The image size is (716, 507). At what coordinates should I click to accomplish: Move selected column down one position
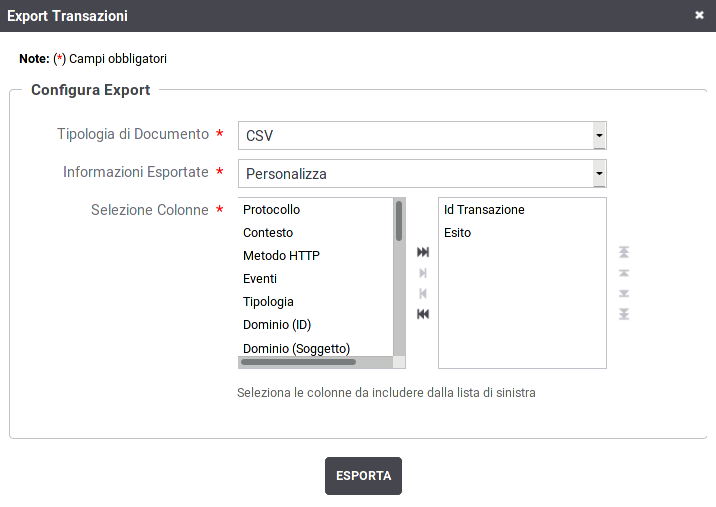pos(624,293)
